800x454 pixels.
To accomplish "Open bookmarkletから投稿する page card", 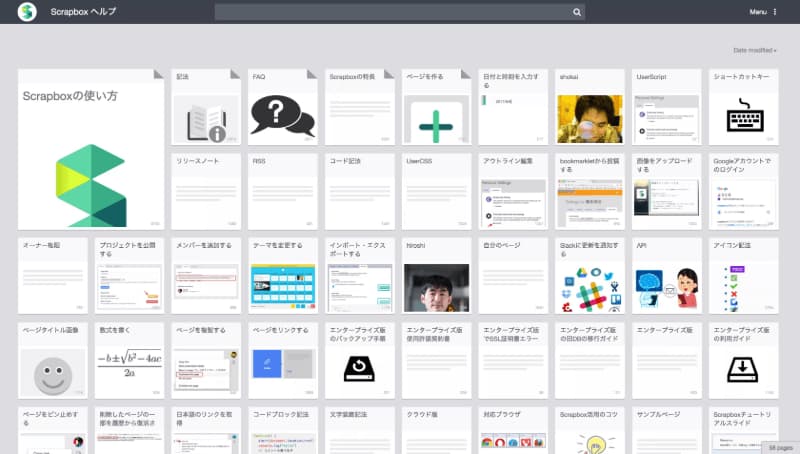I will 590,191.
